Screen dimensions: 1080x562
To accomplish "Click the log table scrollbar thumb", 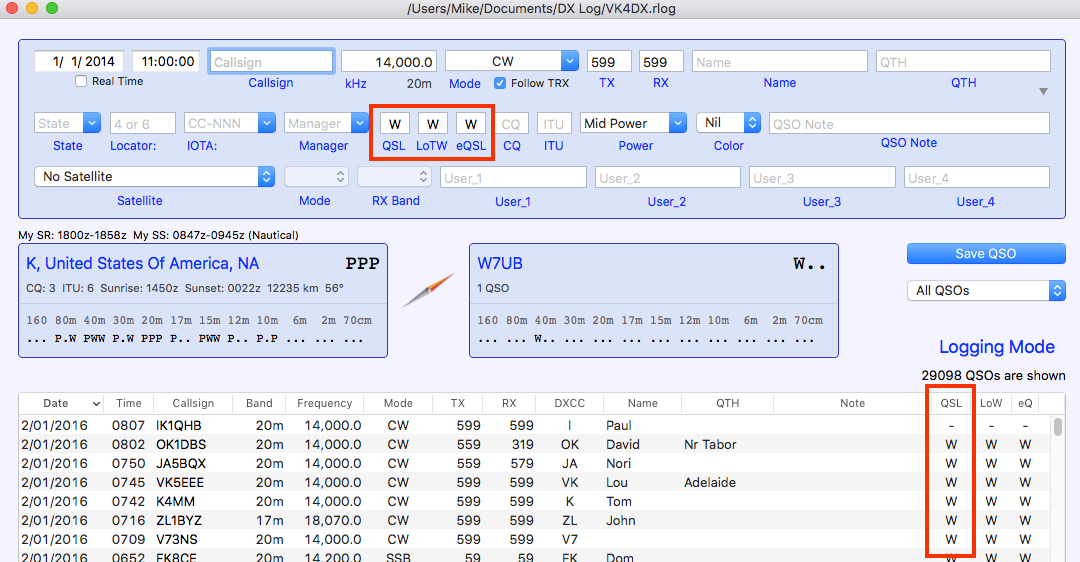I will [x=1058, y=426].
